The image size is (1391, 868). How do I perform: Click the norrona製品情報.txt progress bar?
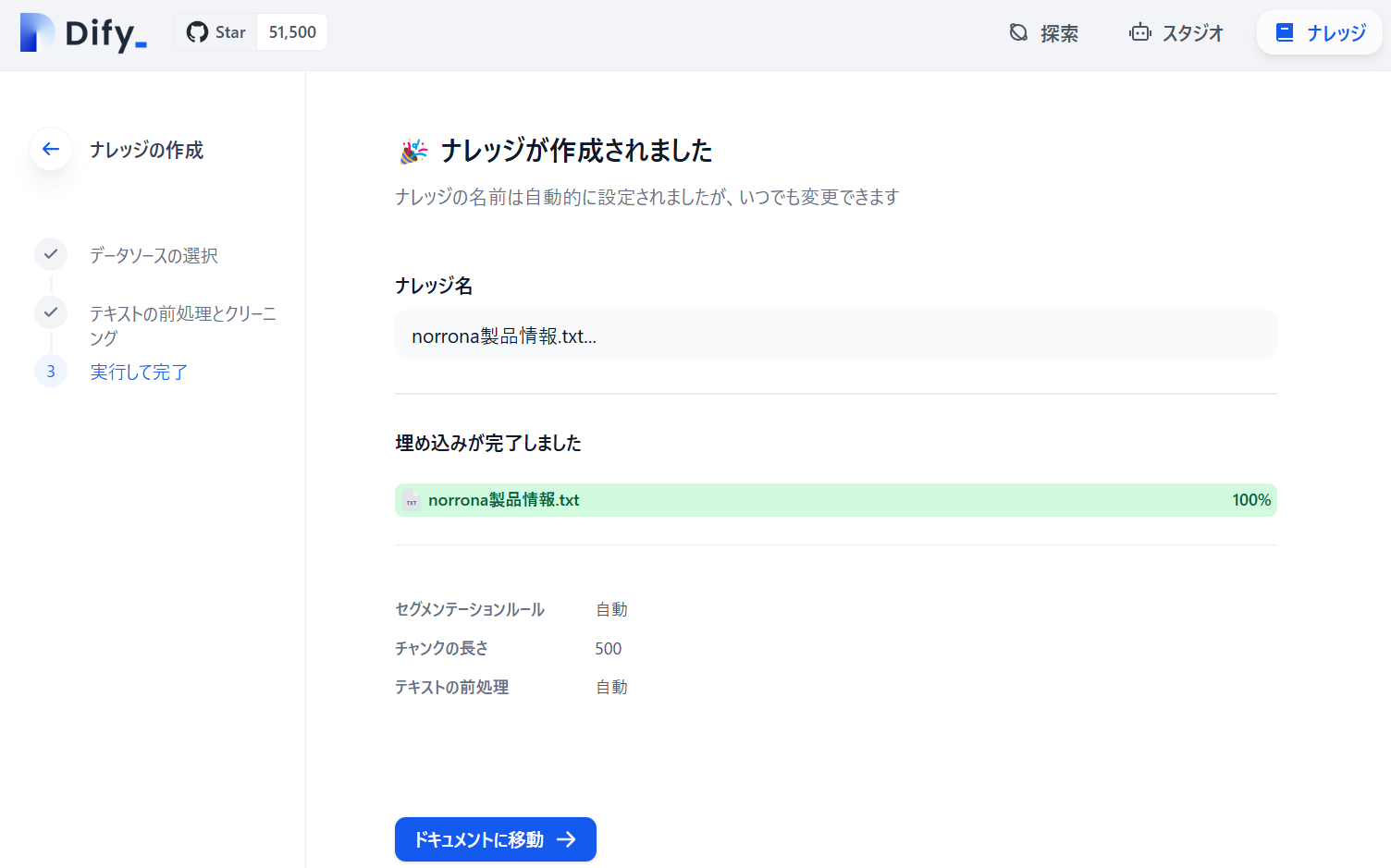(x=836, y=500)
